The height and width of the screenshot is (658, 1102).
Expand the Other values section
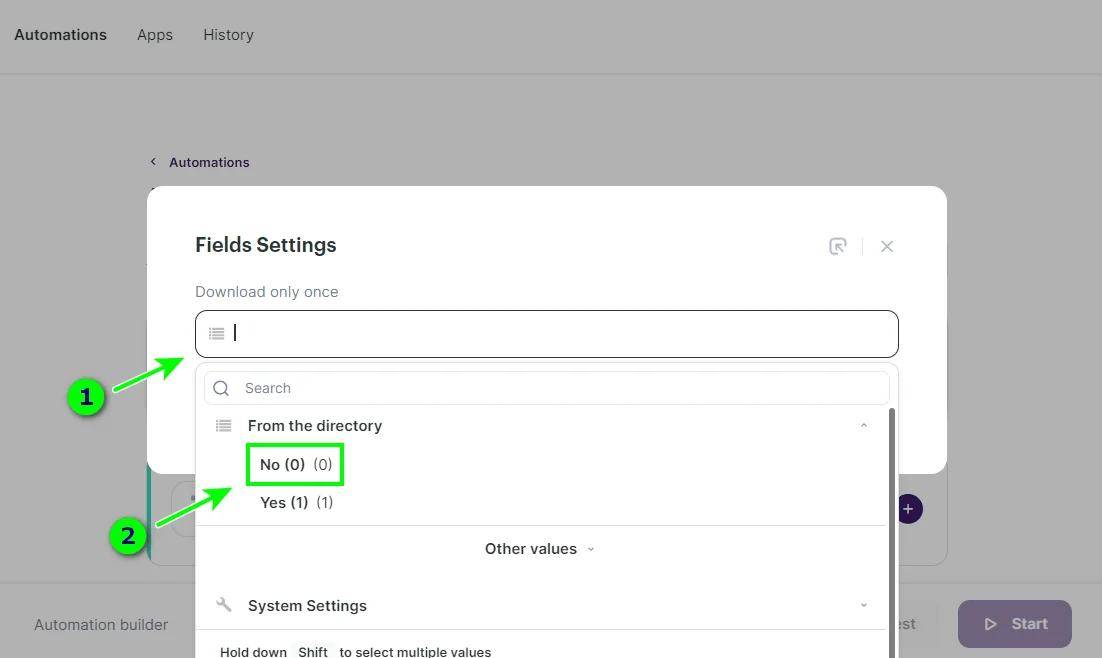click(540, 549)
